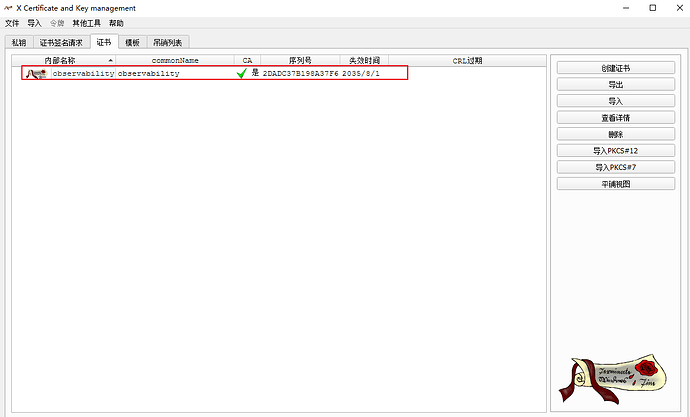Click the green CA checkmark icon
This screenshot has width=690, height=417.
[241, 74]
